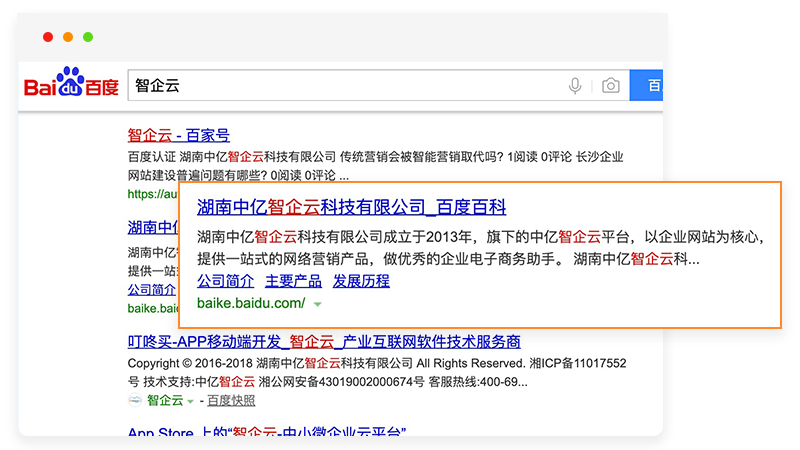800x450 pixels.
Task: Open 湖南中亿智企云科技有限公司_百度百科 in highlighted card
Action: click(x=352, y=207)
